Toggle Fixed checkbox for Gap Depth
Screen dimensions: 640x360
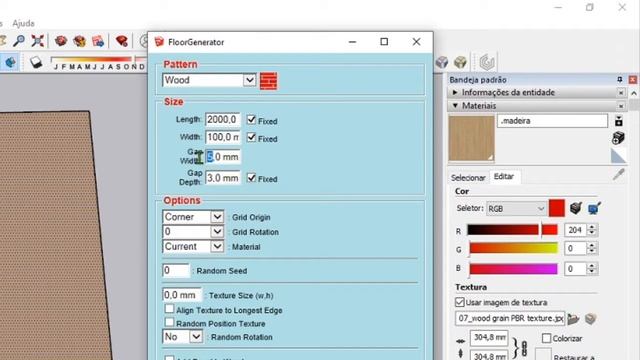[251, 178]
